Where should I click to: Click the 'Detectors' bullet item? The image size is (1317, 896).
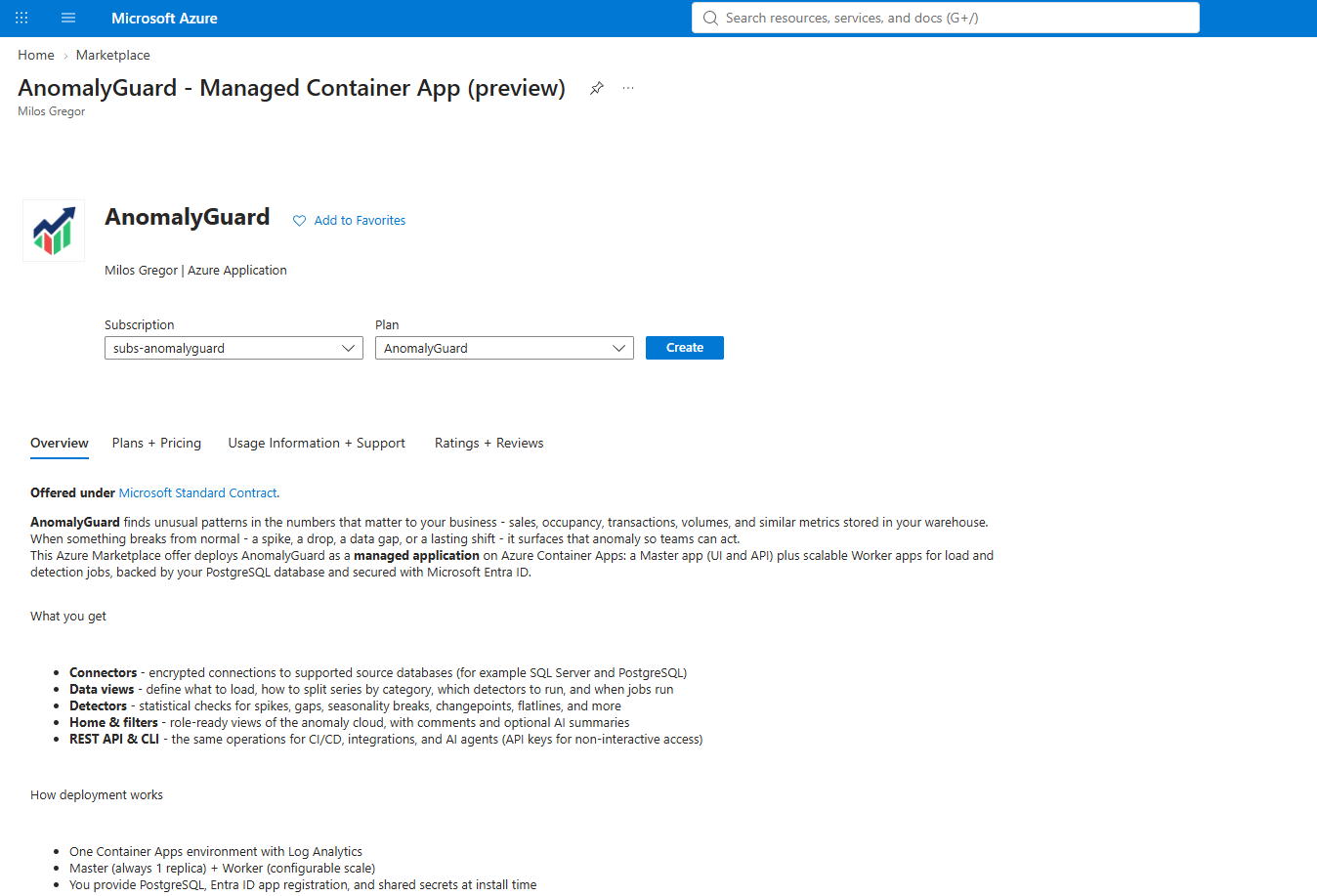345,705
